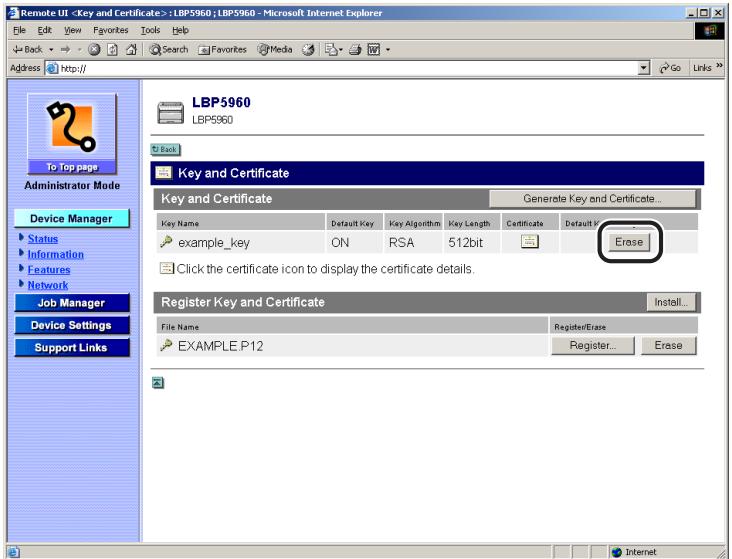The width and height of the screenshot is (732, 559).
Task: Refresh the page using Refresh icon
Action: [112, 50]
